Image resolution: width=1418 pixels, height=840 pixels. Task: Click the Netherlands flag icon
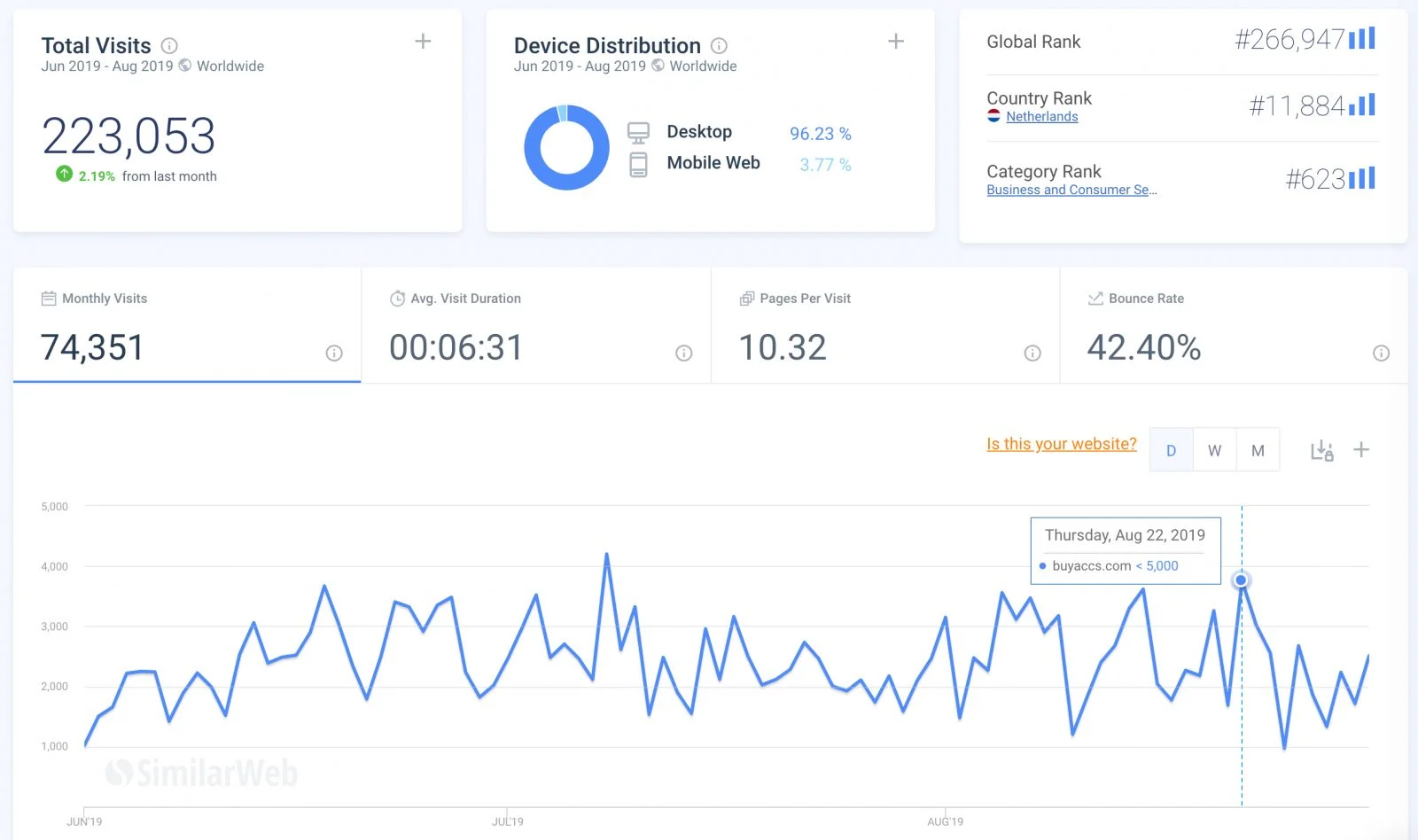tap(993, 116)
